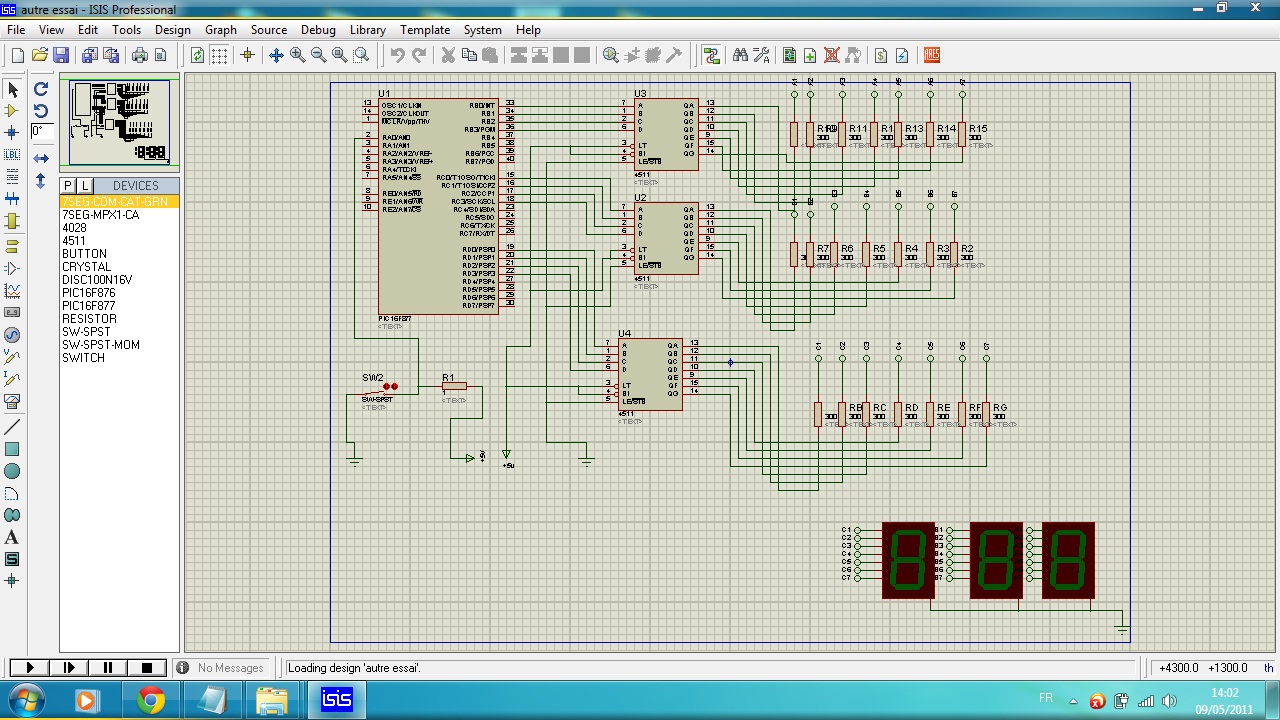Select the Wire Label mode tool

[12, 155]
